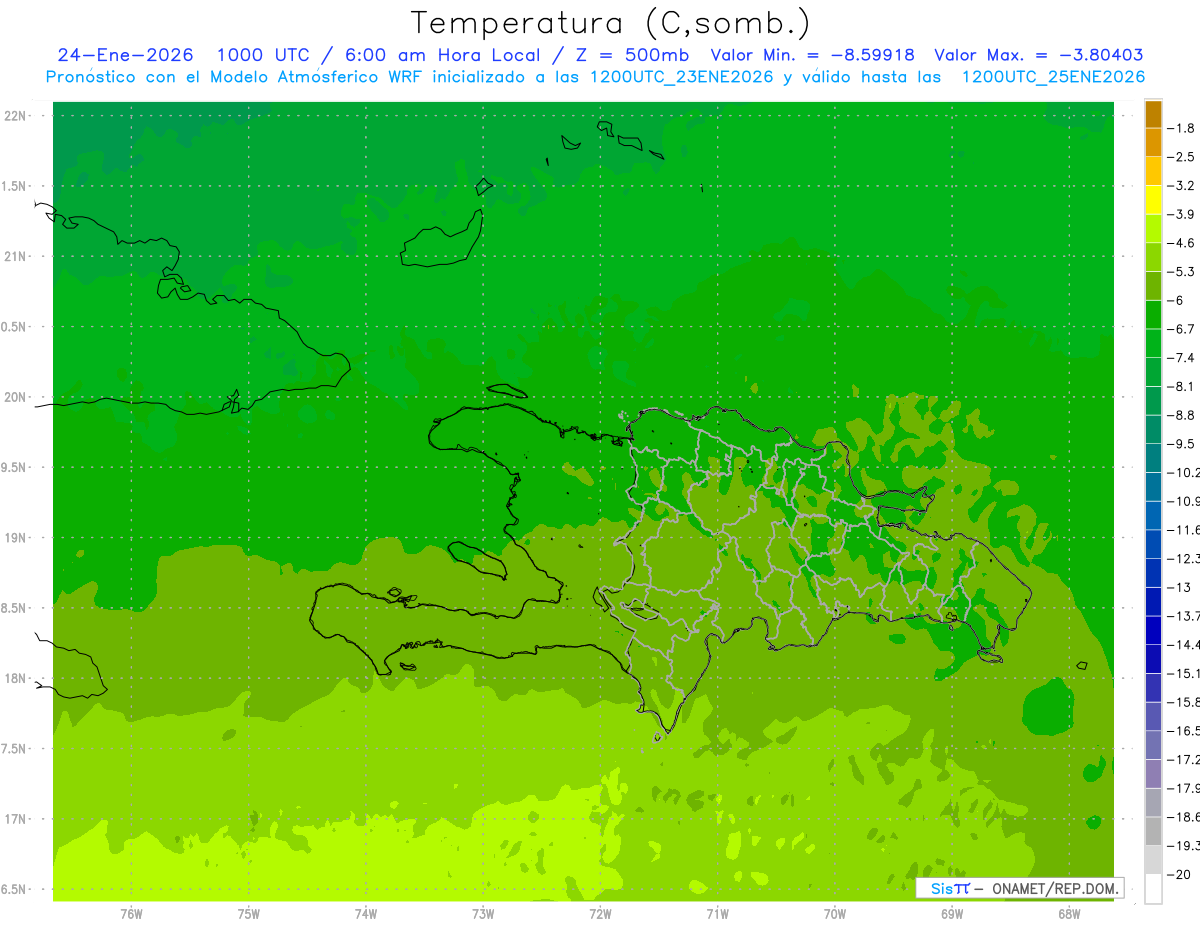
Task: Pick the light gray swatch above -20
Action: tap(1153, 859)
